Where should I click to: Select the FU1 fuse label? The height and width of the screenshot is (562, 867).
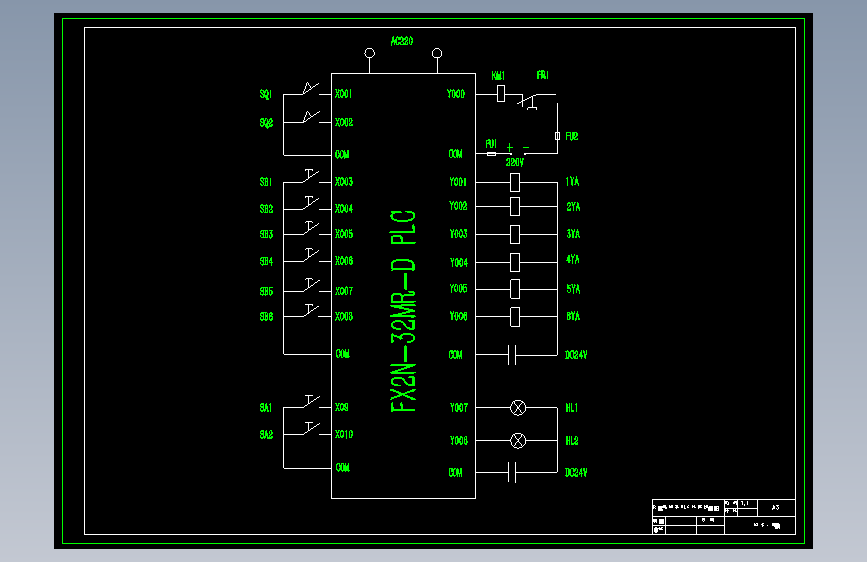click(491, 144)
